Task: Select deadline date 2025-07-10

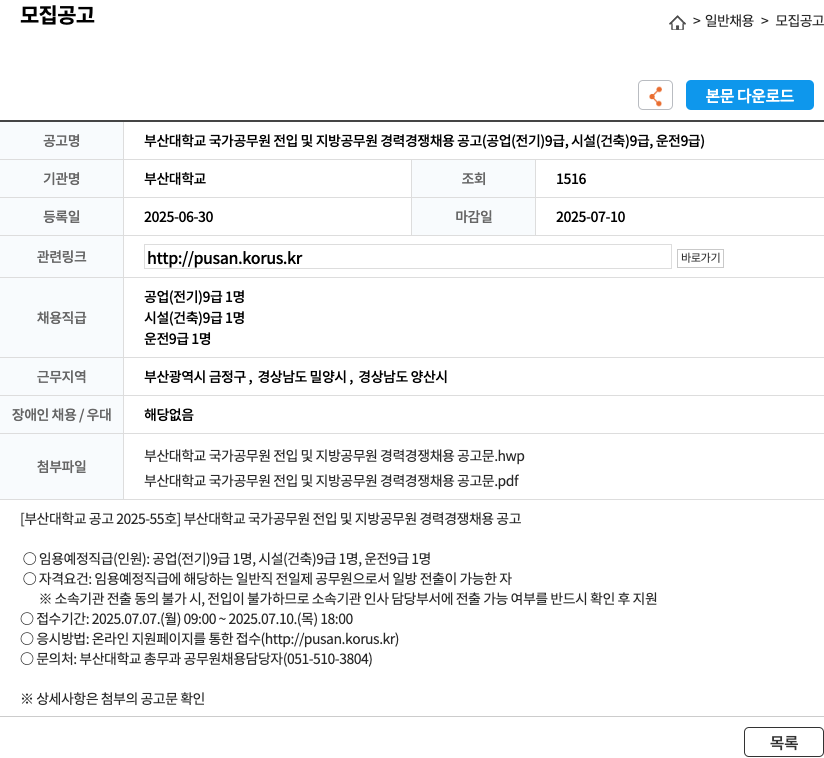Action: pyautogui.click(x=591, y=217)
